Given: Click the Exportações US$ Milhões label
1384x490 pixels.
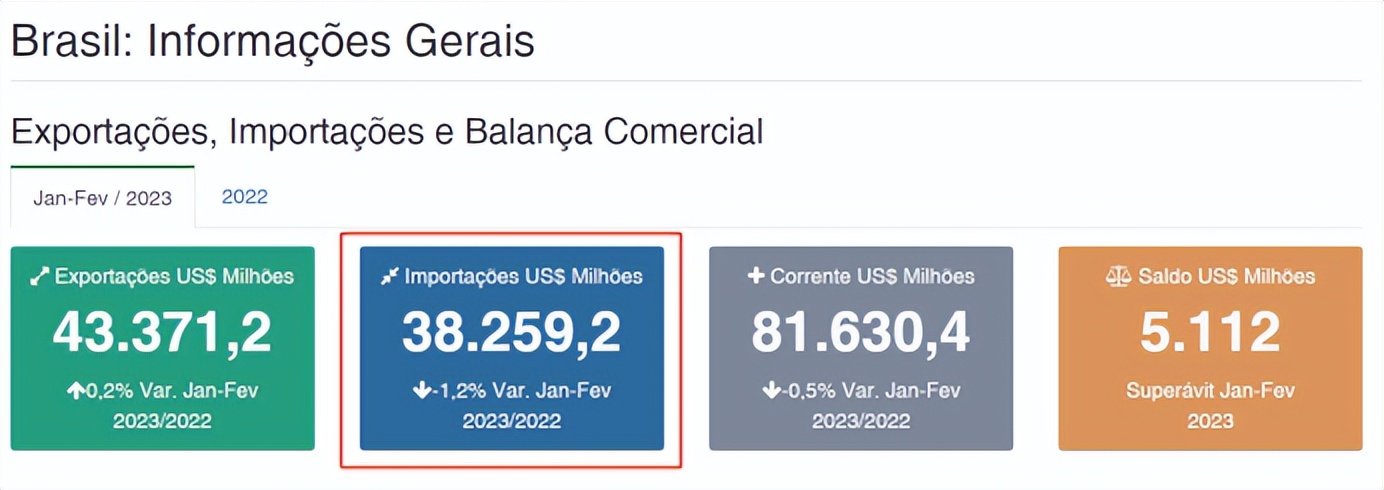Looking at the screenshot, I should coord(174,277).
